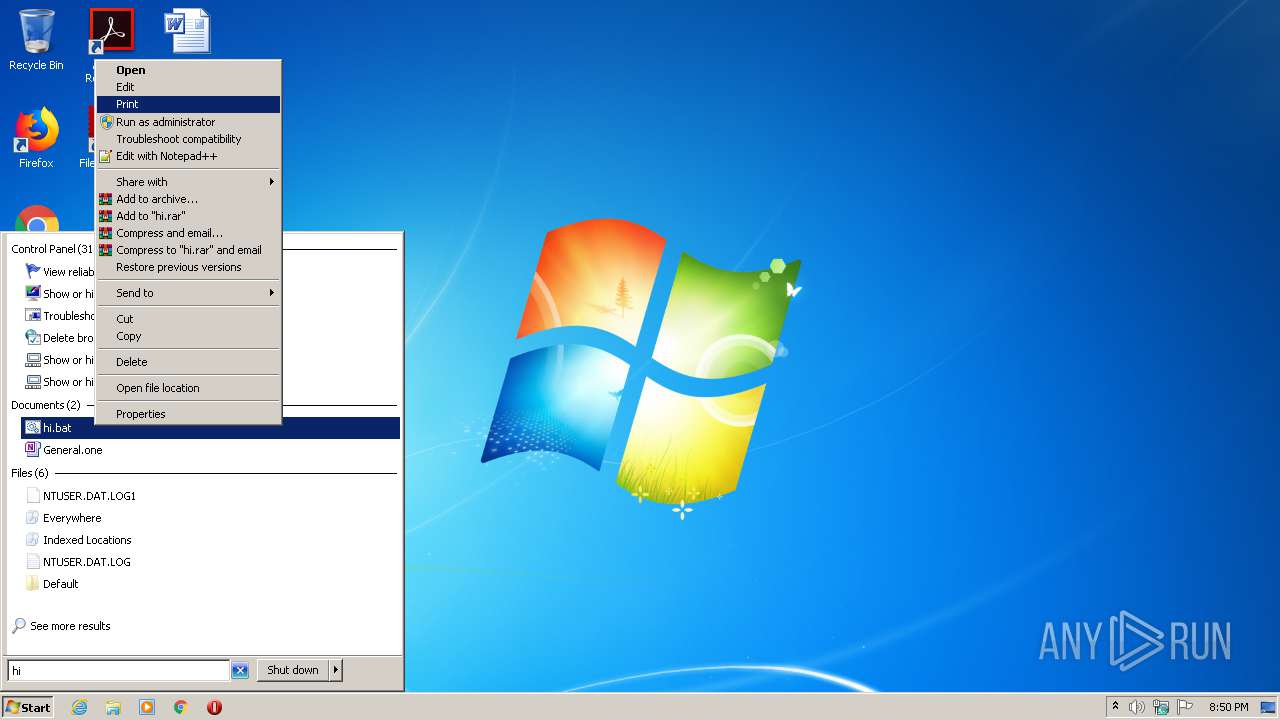Open the General.one search result
The image size is (1280, 720).
[x=210, y=450]
